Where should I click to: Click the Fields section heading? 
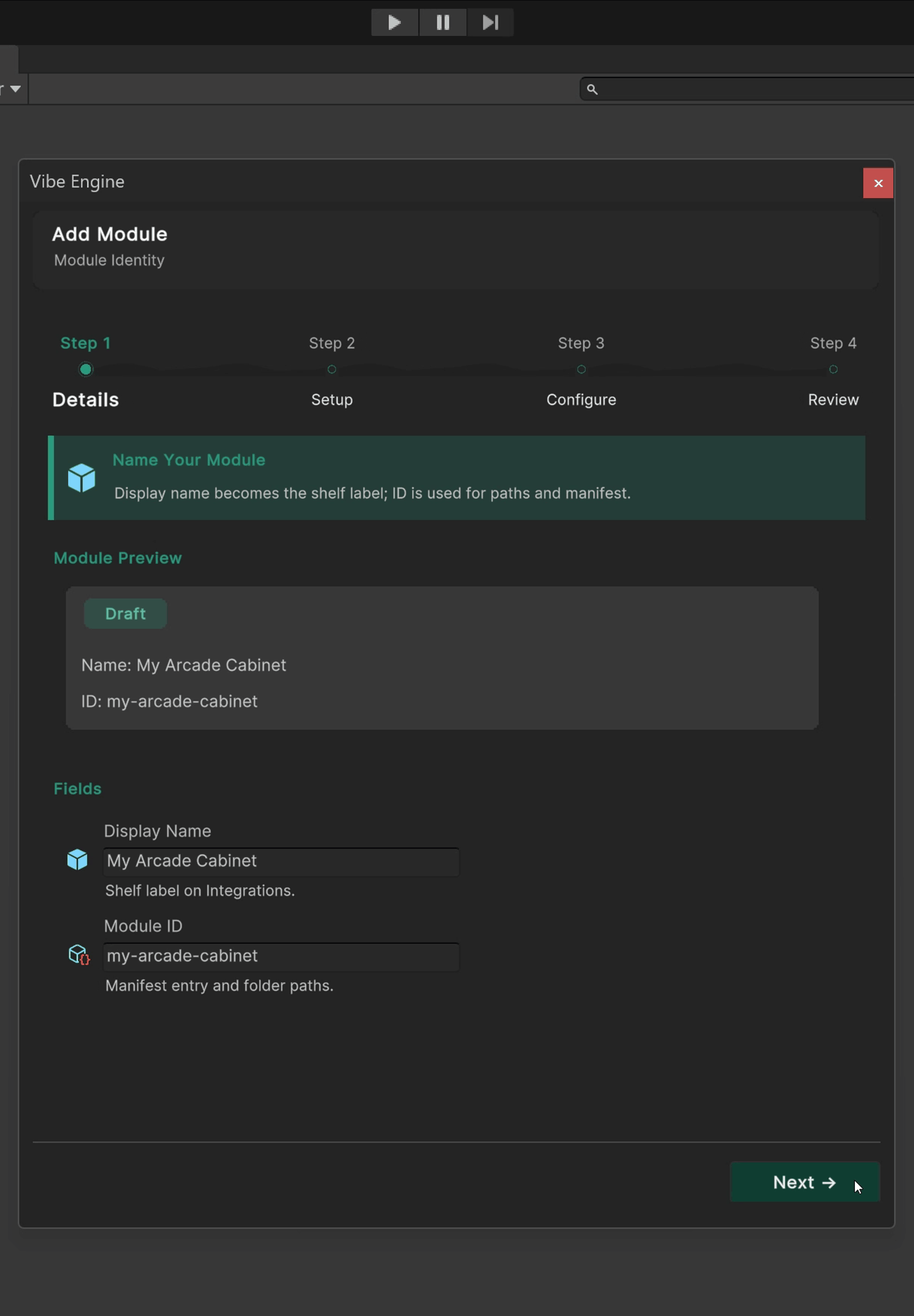[x=77, y=788]
